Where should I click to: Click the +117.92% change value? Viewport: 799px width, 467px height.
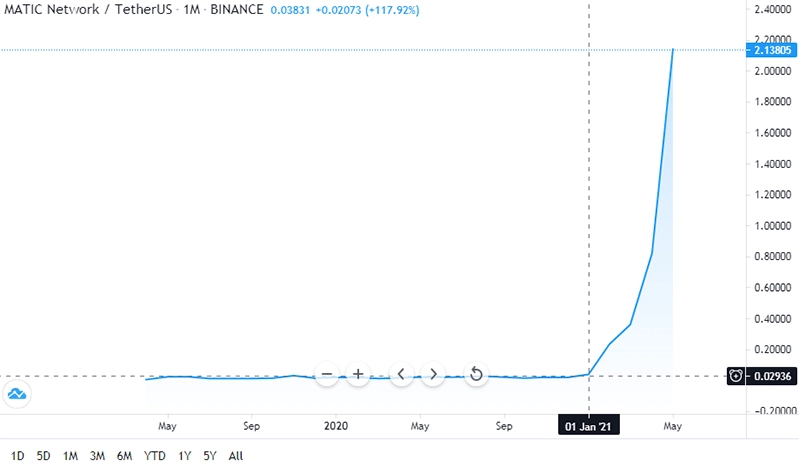(392, 10)
